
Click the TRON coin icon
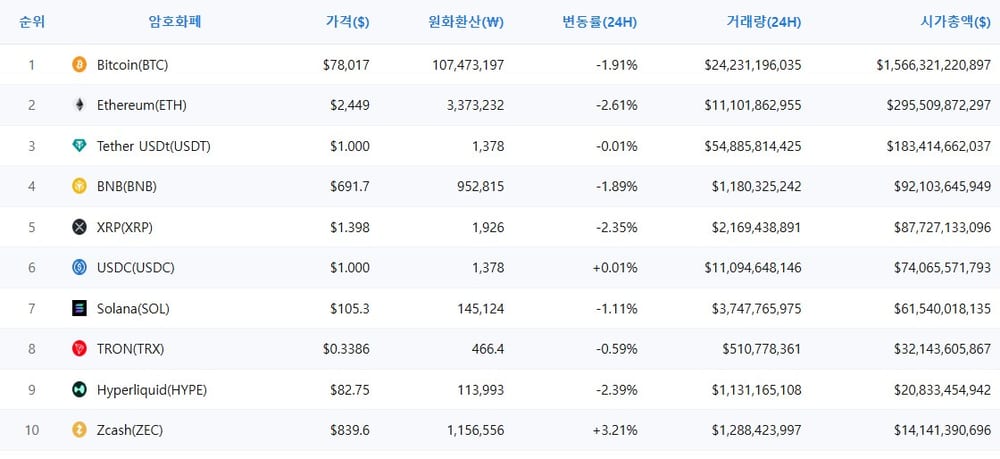pos(79,349)
